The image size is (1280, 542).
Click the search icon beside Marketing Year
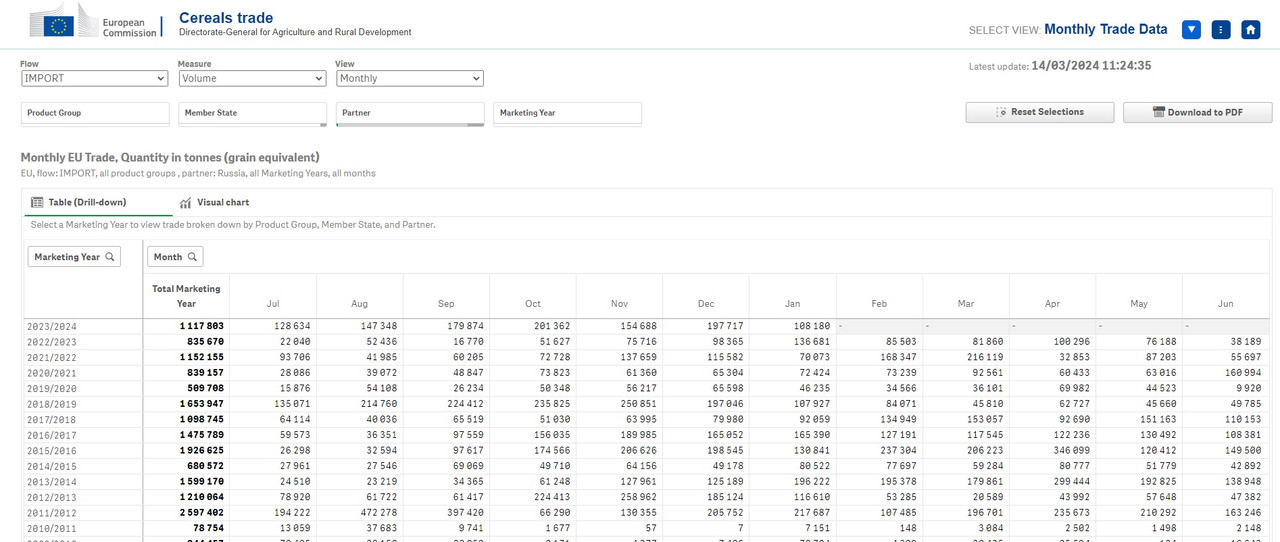click(x=110, y=257)
